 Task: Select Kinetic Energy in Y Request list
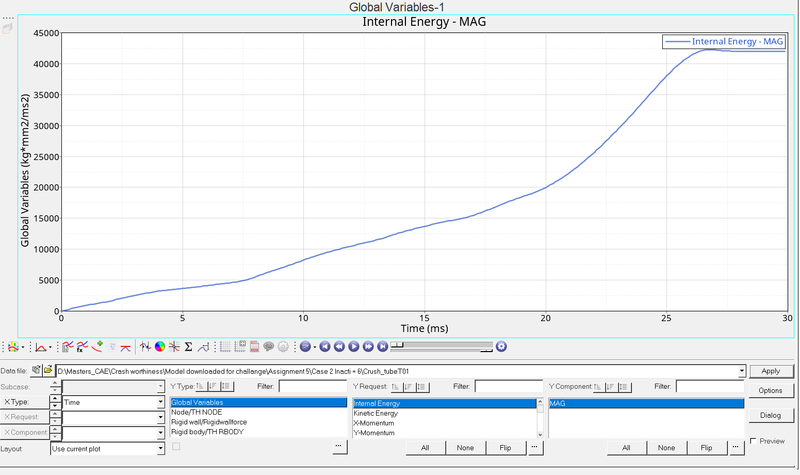click(x=376, y=413)
